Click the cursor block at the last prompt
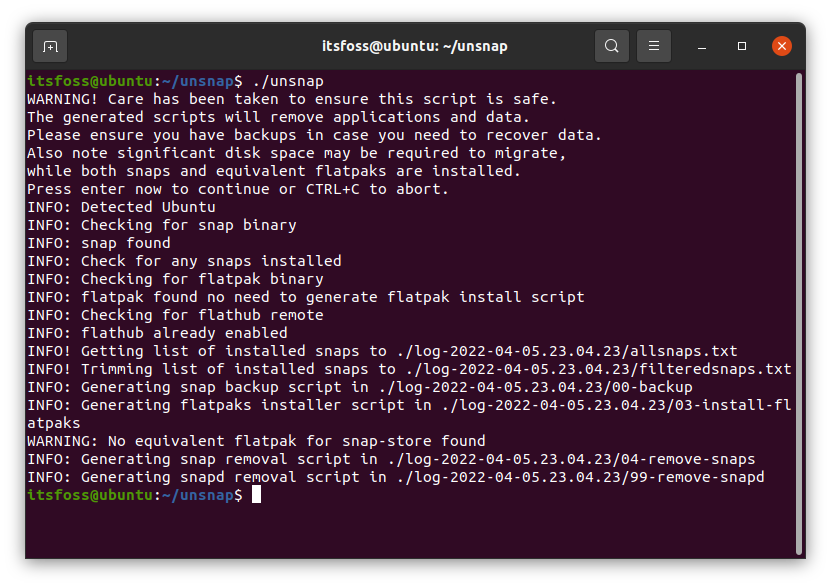 point(256,495)
